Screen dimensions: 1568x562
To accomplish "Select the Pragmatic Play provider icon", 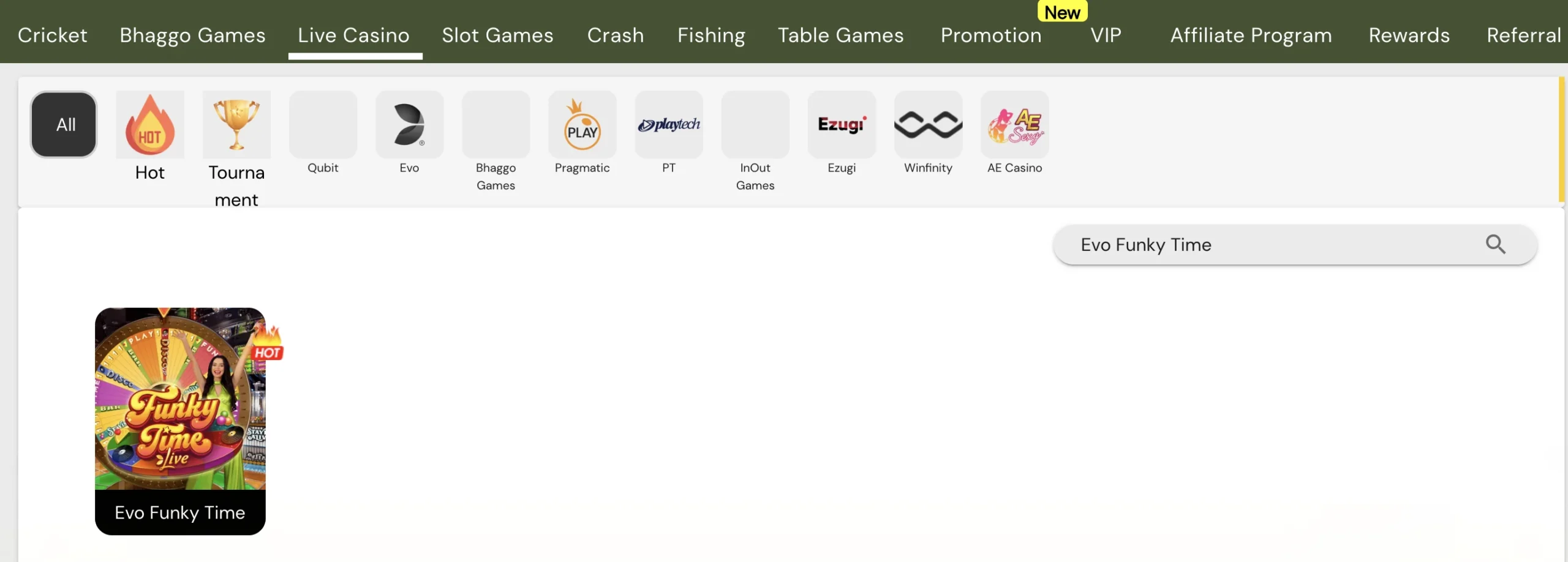I will pyautogui.click(x=582, y=125).
